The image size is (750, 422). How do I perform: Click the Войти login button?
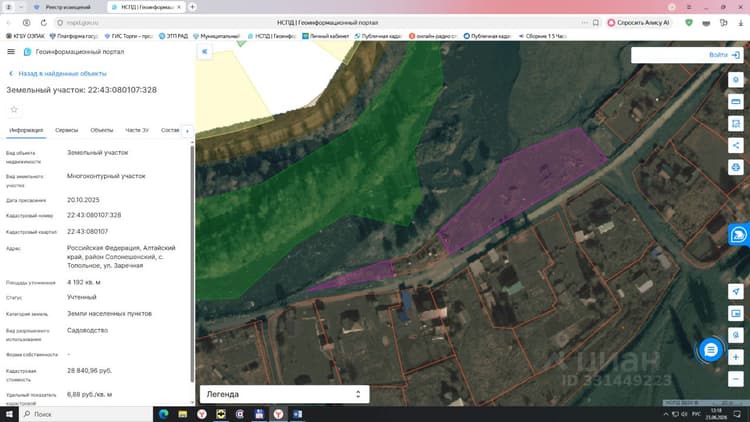pyautogui.click(x=724, y=55)
